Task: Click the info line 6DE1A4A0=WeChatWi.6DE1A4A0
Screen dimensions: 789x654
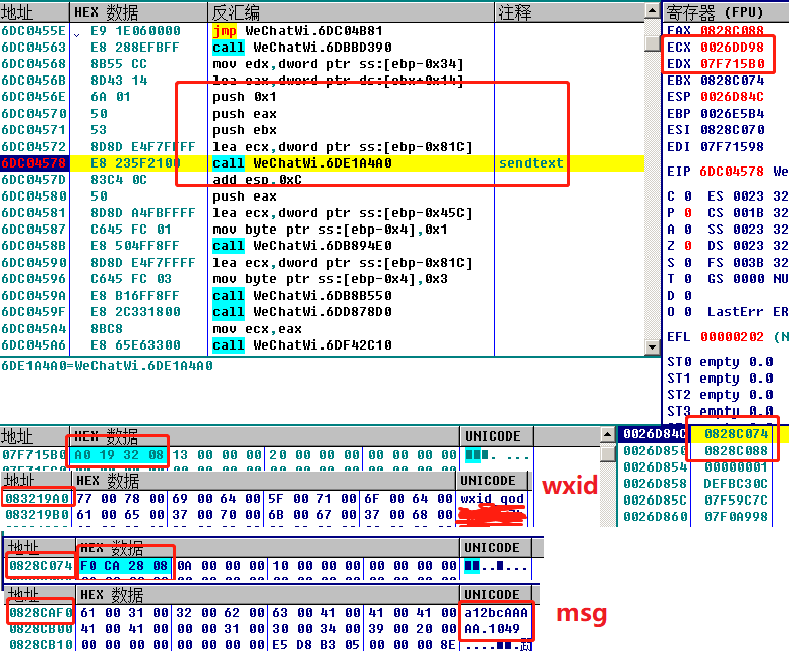Action: 107,366
